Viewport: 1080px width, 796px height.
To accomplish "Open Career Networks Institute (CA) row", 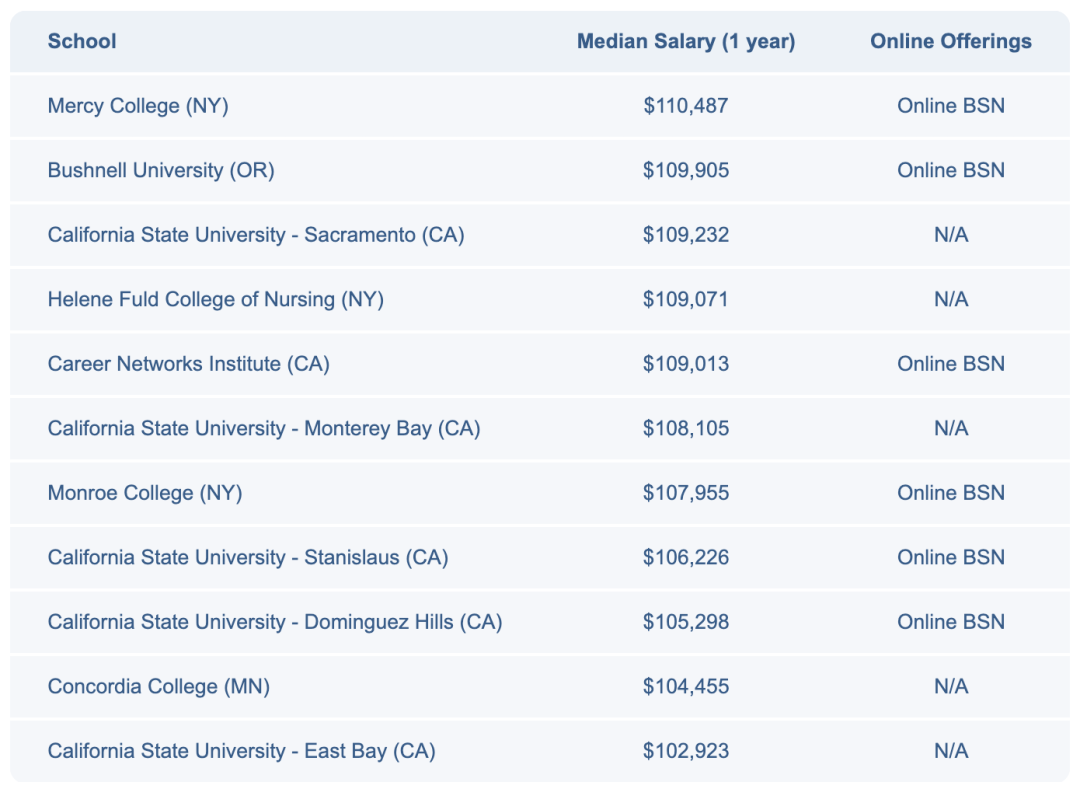I will (x=189, y=364).
